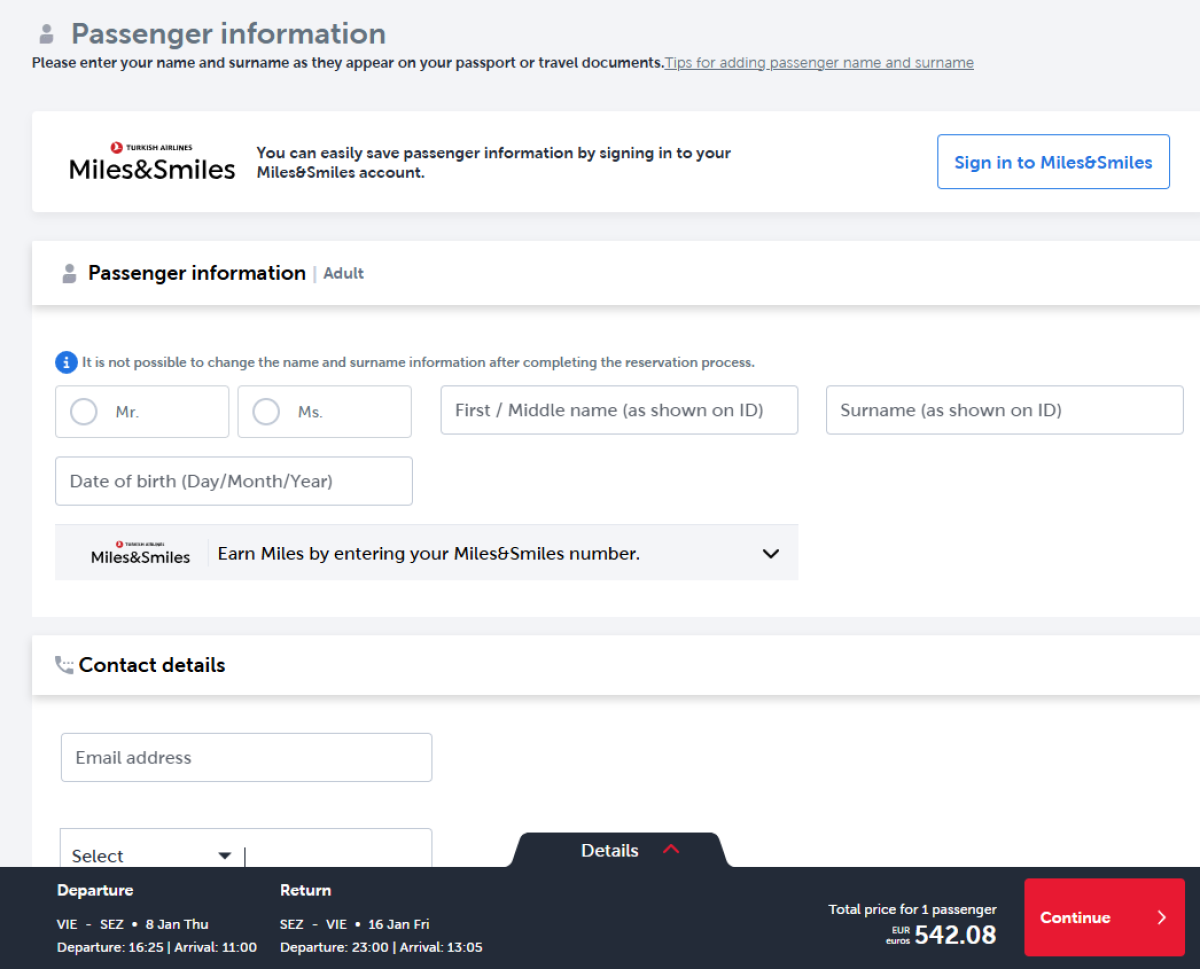Viewport: 1200px width, 969px height.
Task: Focus the Surname input field
Action: [x=1004, y=410]
